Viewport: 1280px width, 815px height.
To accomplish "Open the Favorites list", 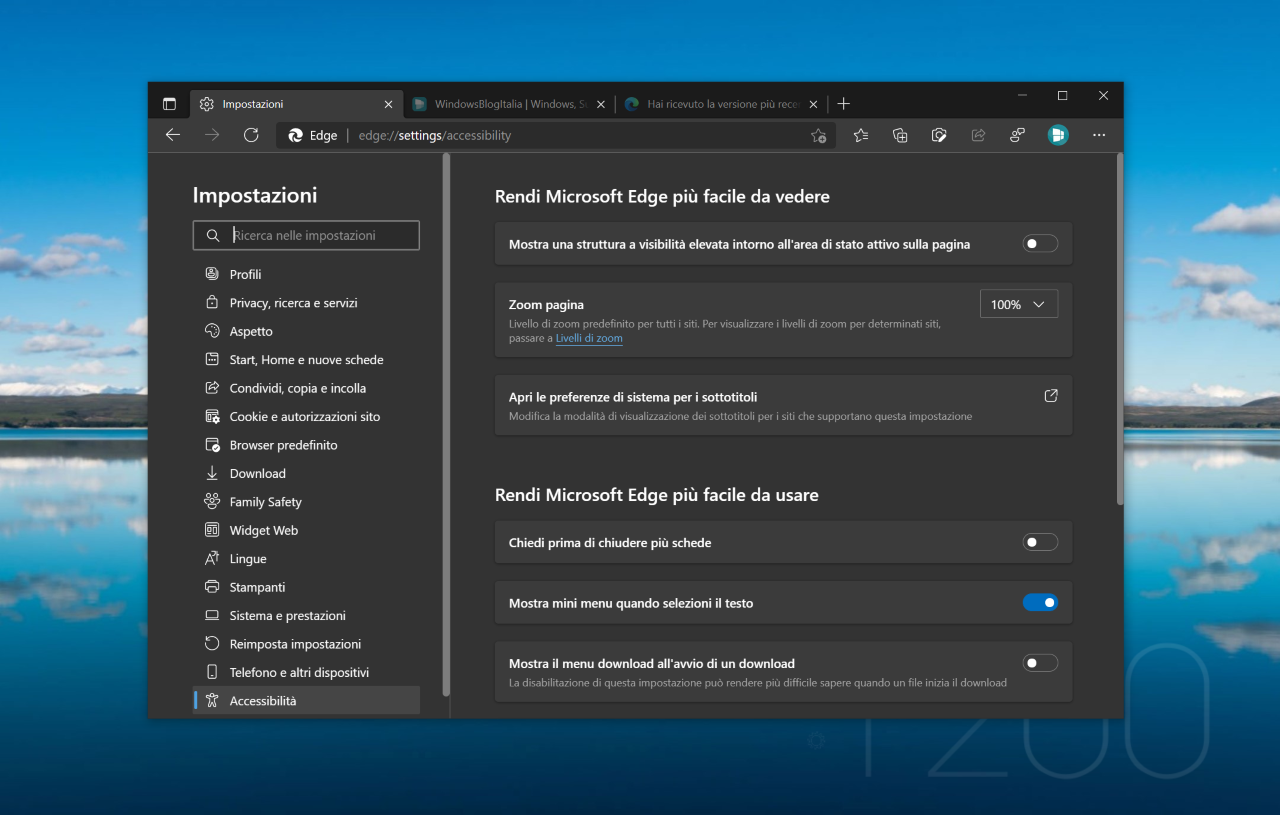I will [x=861, y=135].
